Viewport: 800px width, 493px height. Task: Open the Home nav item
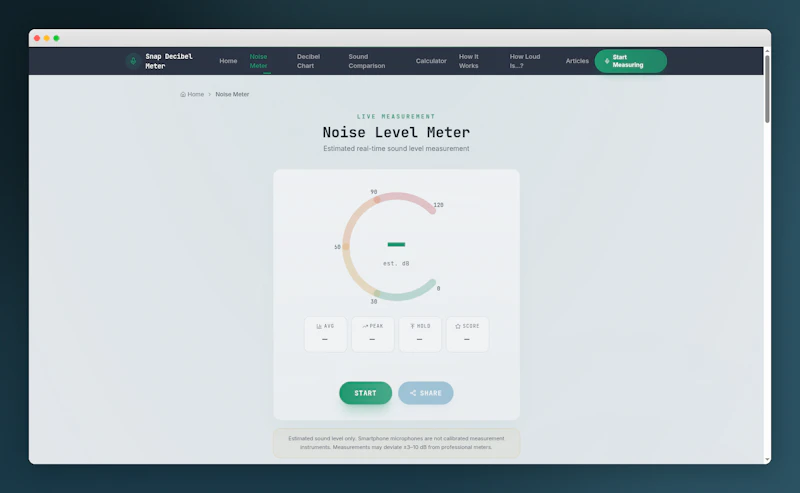(228, 61)
